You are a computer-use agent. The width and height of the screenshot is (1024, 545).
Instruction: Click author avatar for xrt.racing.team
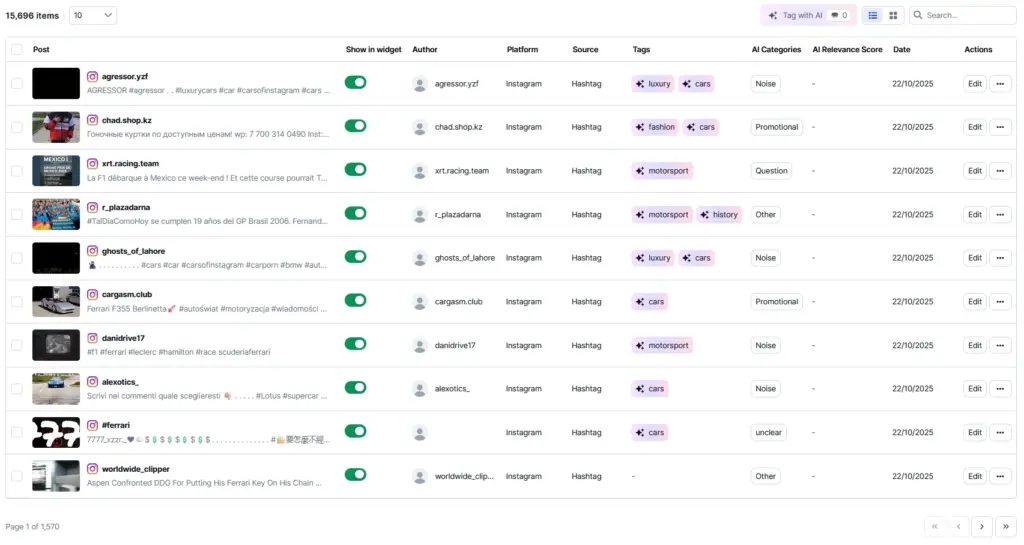420,171
